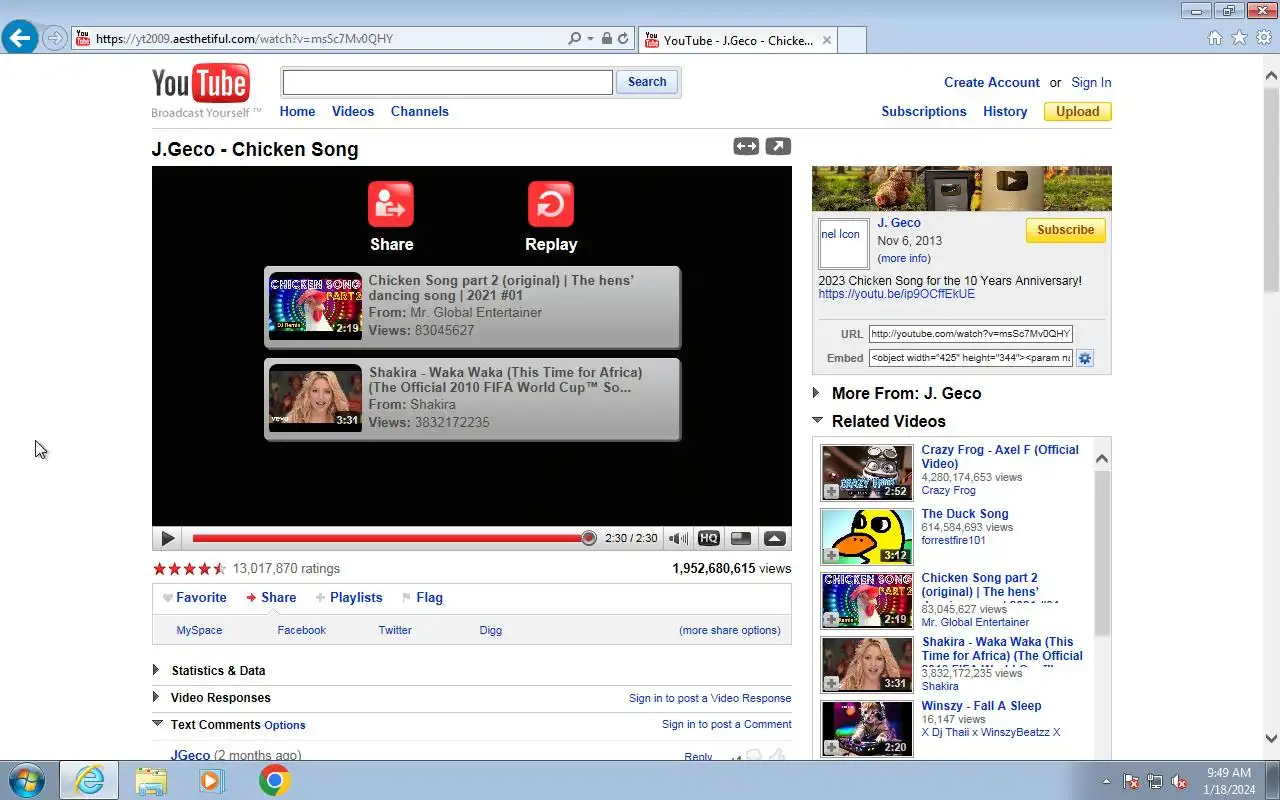Open the IE Favorites star icon
This screenshot has height=800, width=1280.
1239,38
